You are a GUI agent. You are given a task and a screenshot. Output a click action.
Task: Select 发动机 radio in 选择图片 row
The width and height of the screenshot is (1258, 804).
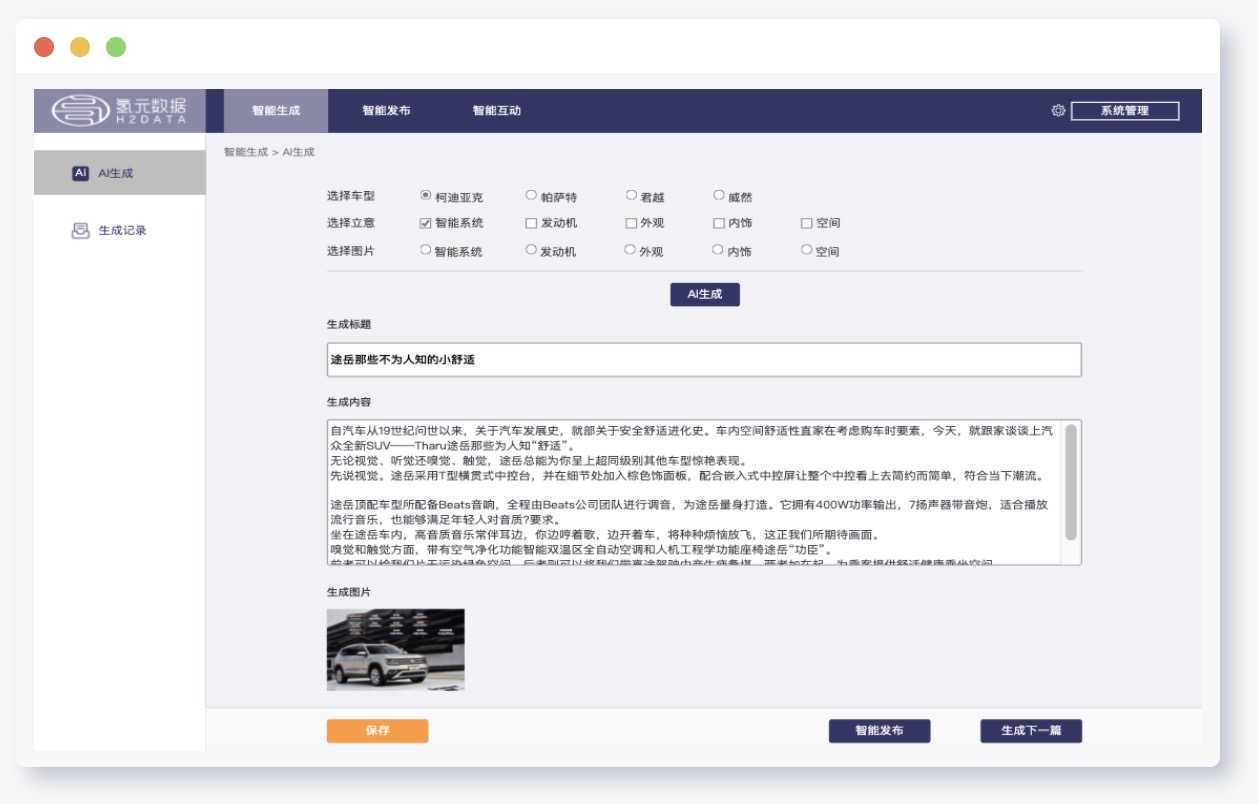[x=531, y=250]
